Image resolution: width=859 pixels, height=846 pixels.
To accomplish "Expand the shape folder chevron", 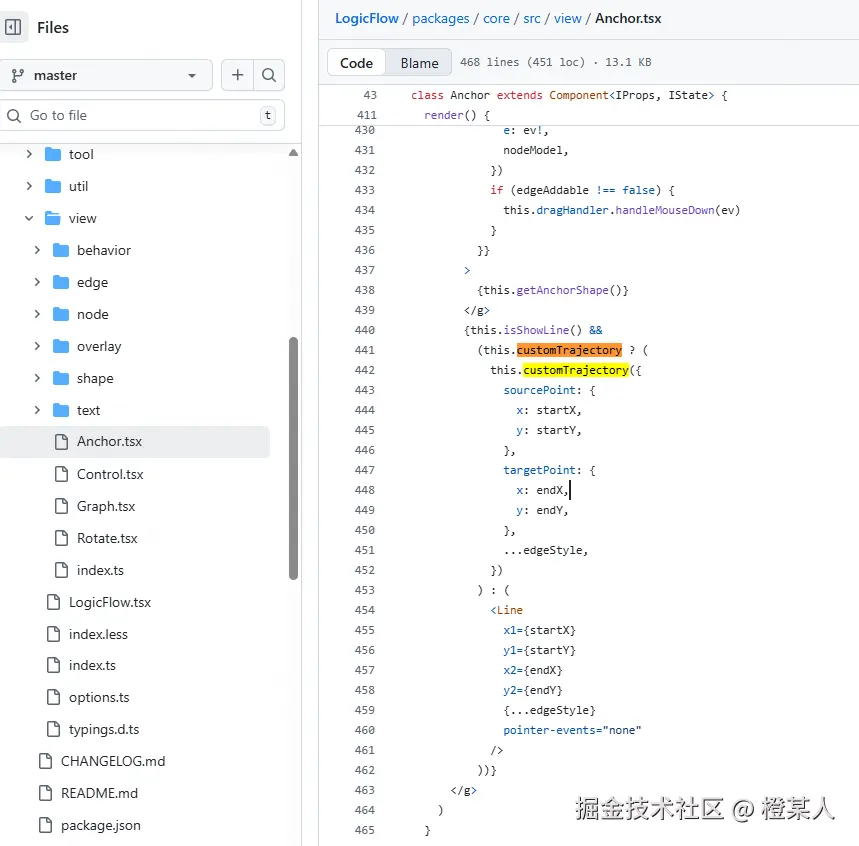I will [37, 378].
